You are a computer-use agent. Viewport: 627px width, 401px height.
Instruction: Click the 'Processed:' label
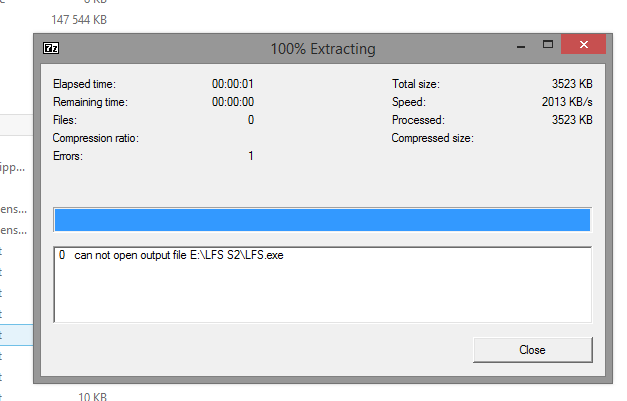pos(418,120)
